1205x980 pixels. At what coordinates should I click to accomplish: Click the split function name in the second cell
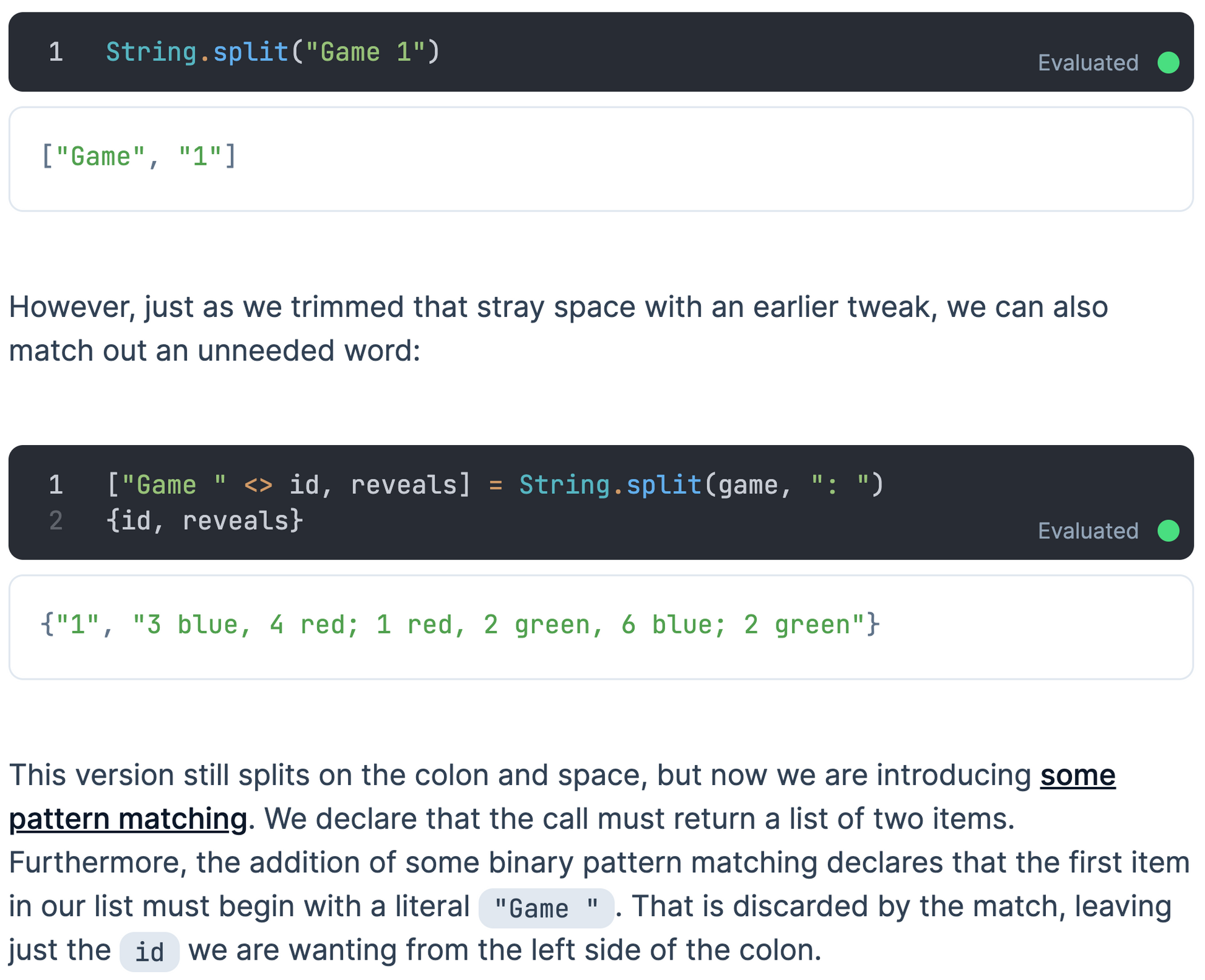tap(663, 485)
